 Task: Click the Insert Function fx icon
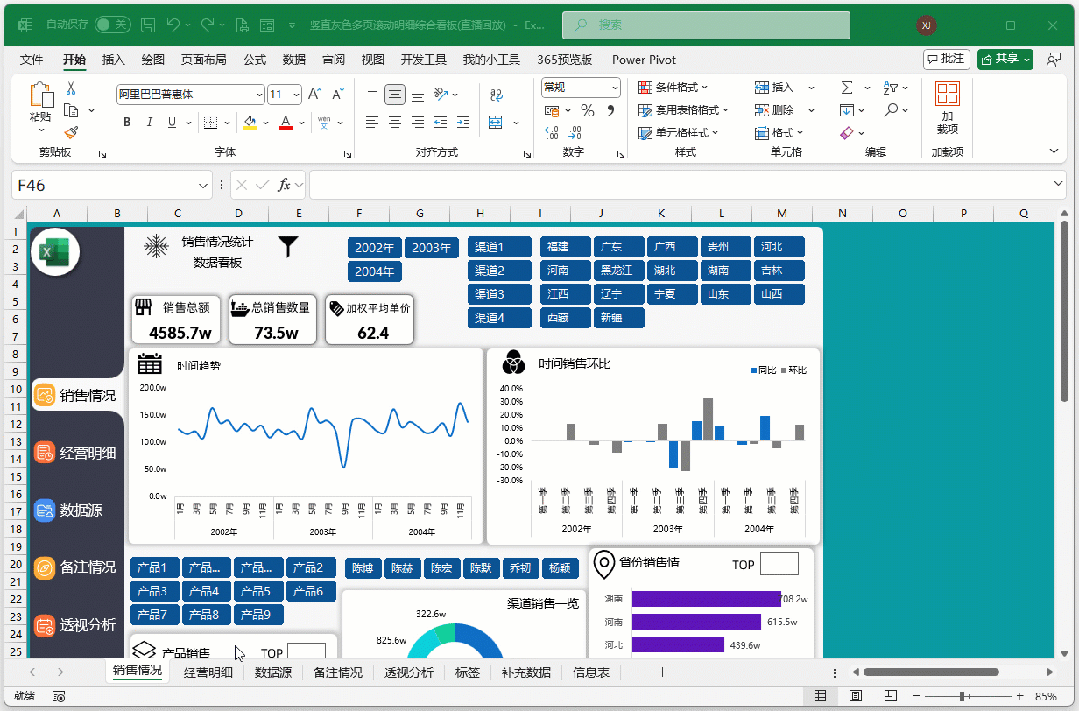pyautogui.click(x=284, y=184)
